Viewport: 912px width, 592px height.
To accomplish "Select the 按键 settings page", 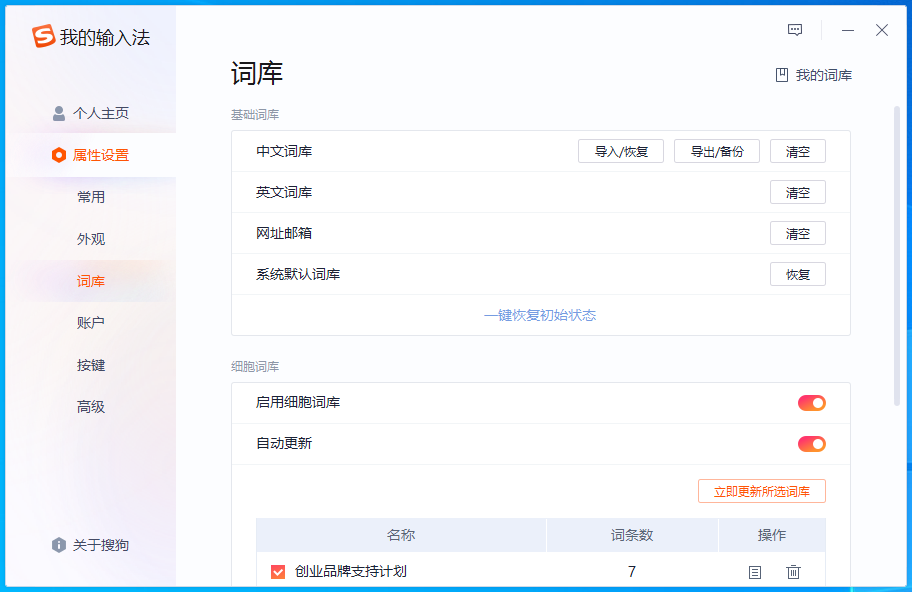I will (x=91, y=365).
